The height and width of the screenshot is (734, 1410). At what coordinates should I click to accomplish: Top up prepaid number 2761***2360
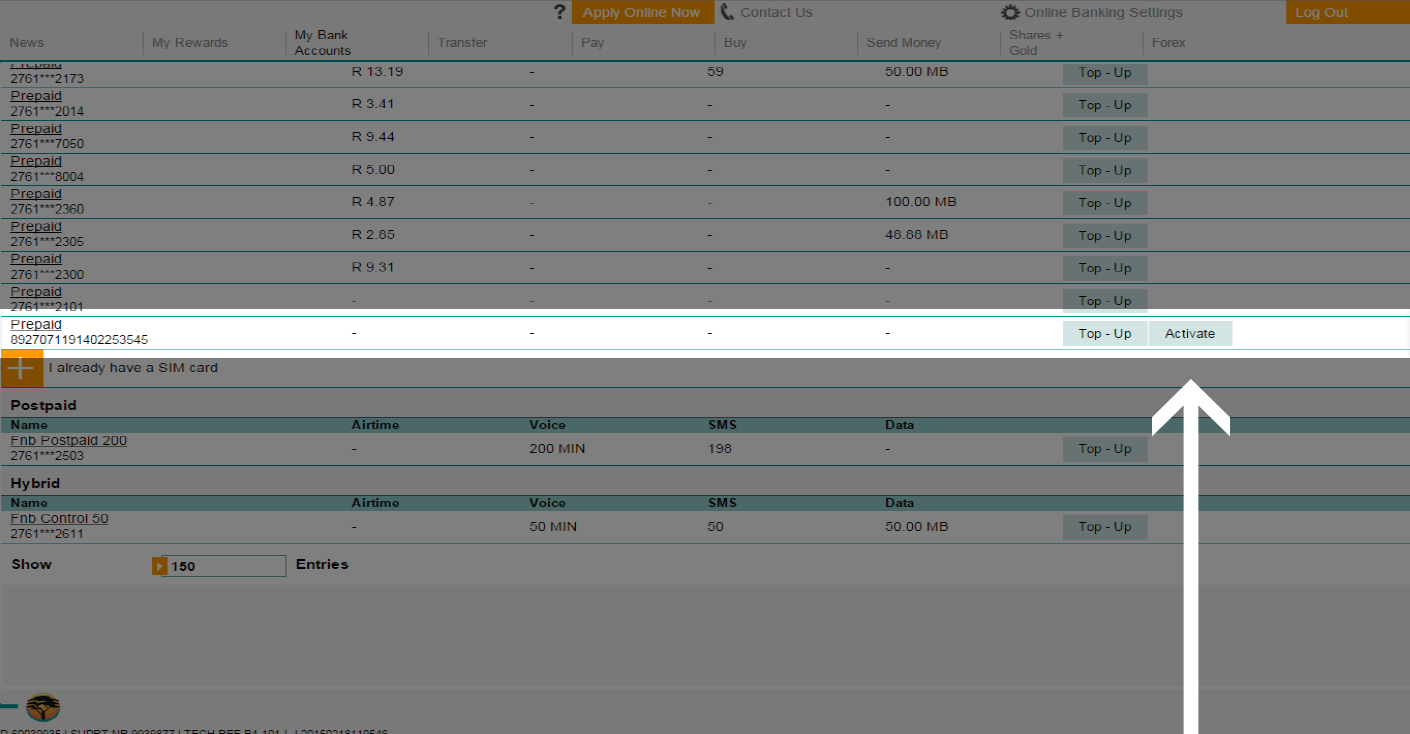[1105, 203]
